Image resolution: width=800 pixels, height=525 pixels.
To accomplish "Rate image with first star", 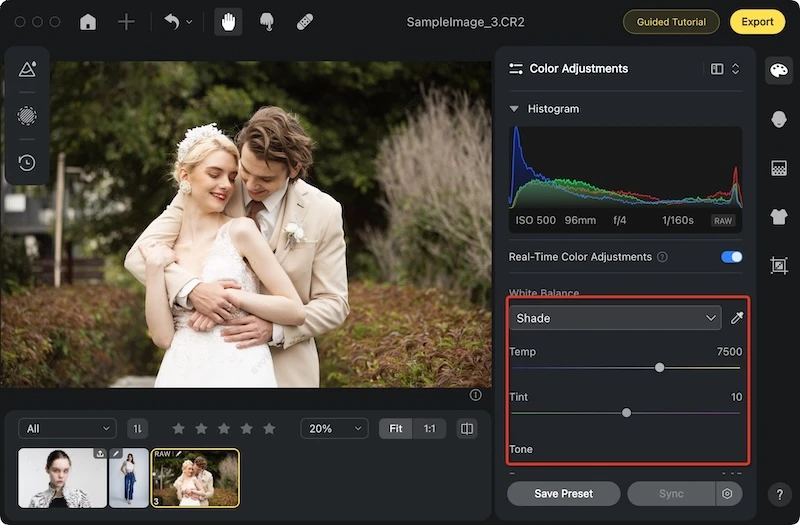I will [178, 429].
